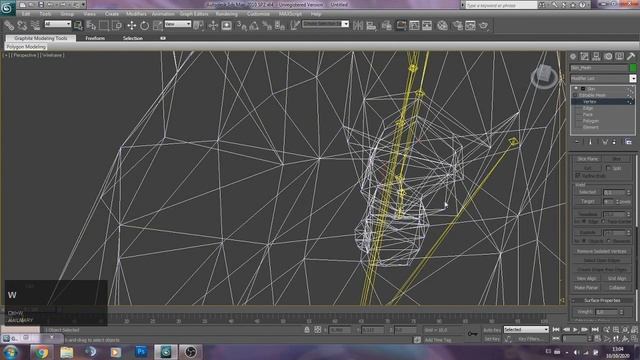
Task: Toggle the Percent Snap button
Action: tap(267, 26)
